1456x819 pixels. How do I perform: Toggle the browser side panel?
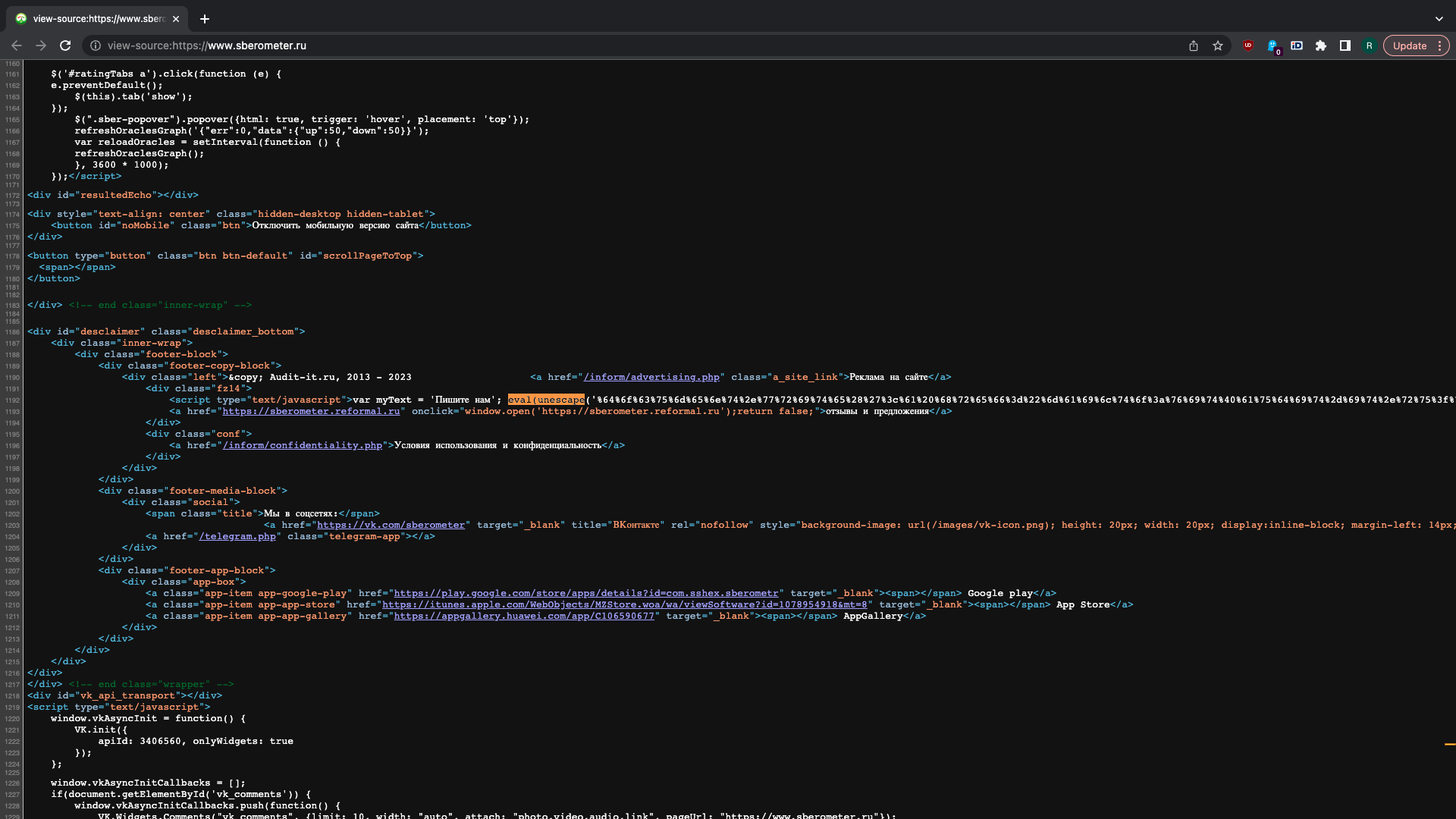(1345, 45)
